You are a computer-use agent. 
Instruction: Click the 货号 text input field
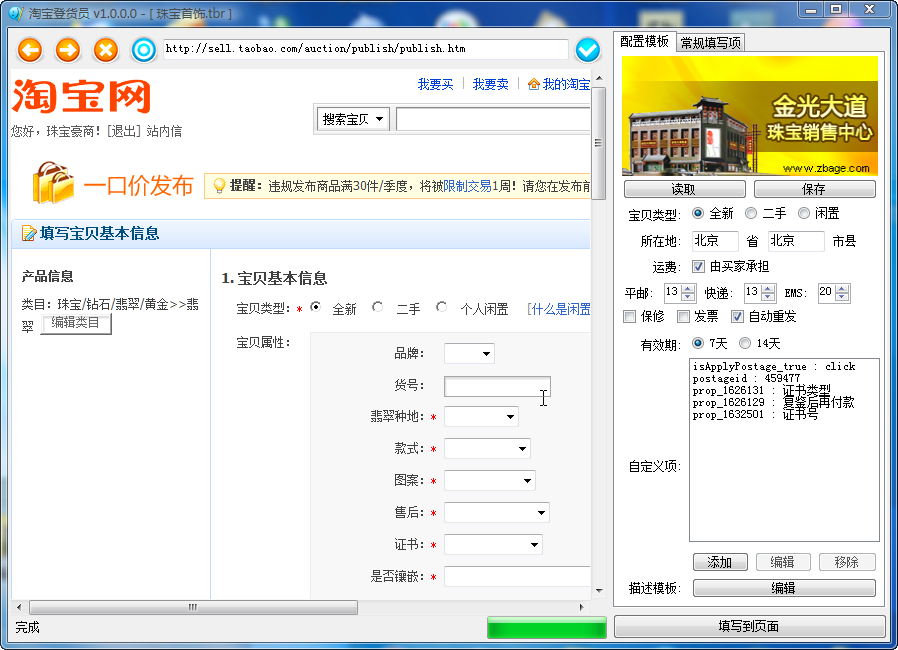pos(497,386)
